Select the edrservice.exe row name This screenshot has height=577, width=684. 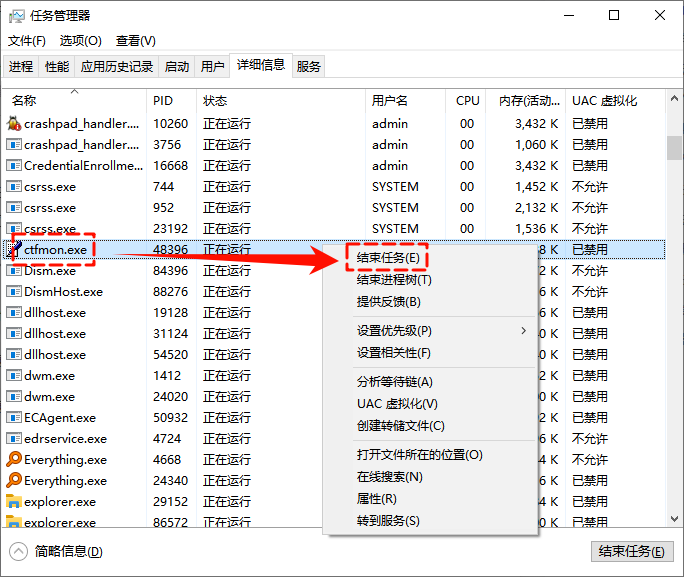(65, 439)
